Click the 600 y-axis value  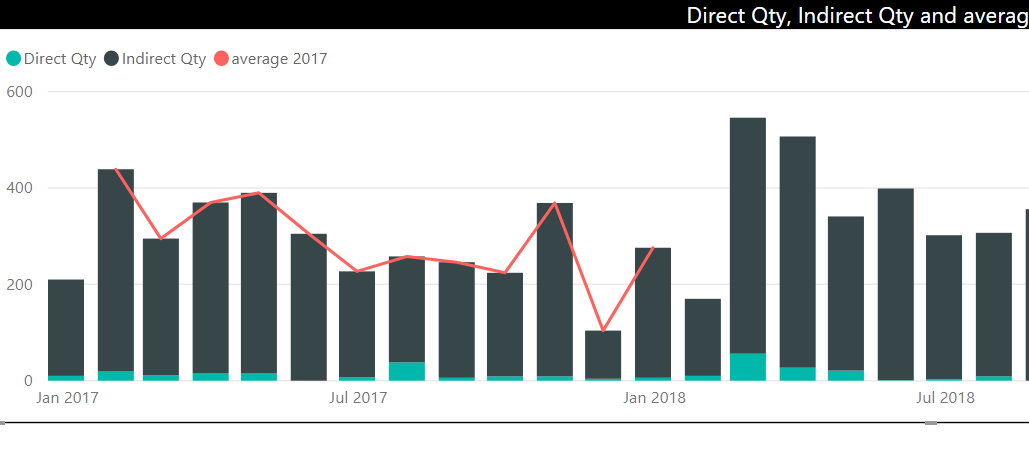tap(19, 92)
